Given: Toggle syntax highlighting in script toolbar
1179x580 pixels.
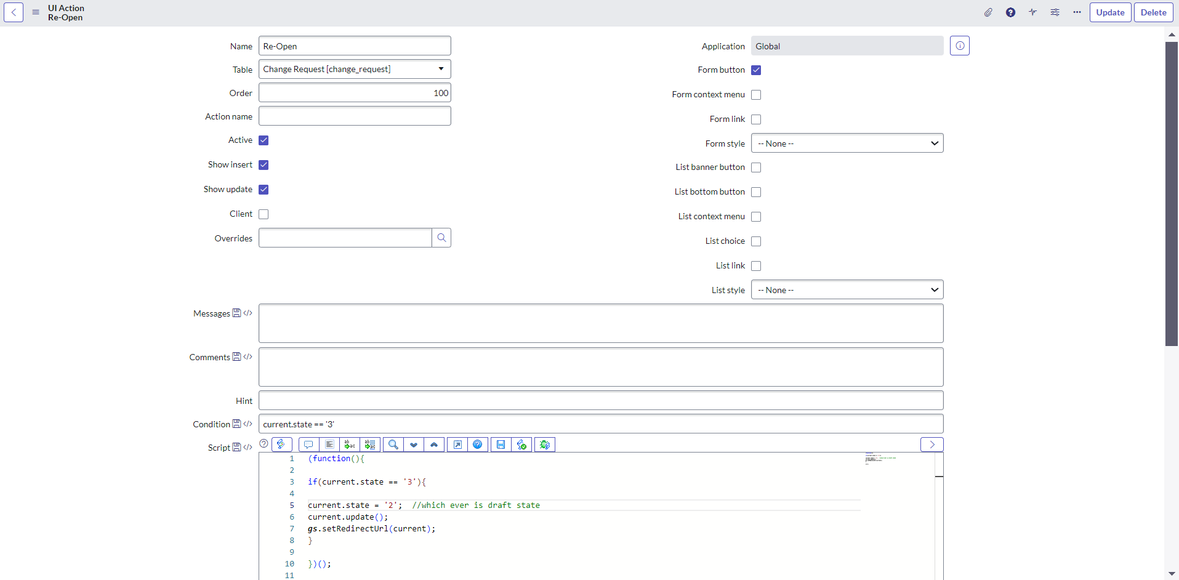Looking at the screenshot, I should point(282,445).
